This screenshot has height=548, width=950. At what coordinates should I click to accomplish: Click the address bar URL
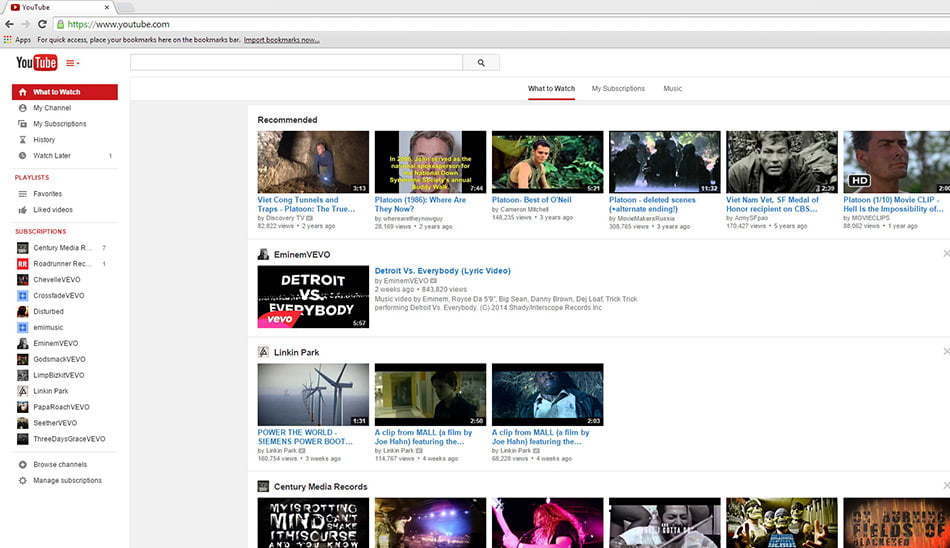pyautogui.click(x=118, y=24)
